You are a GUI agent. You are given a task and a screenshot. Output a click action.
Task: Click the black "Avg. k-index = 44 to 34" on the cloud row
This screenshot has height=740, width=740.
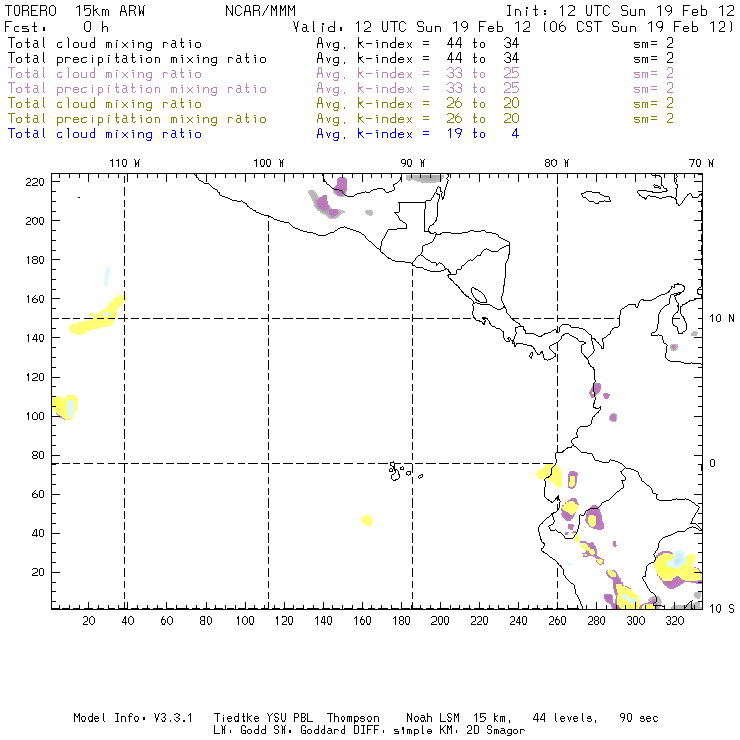click(418, 43)
